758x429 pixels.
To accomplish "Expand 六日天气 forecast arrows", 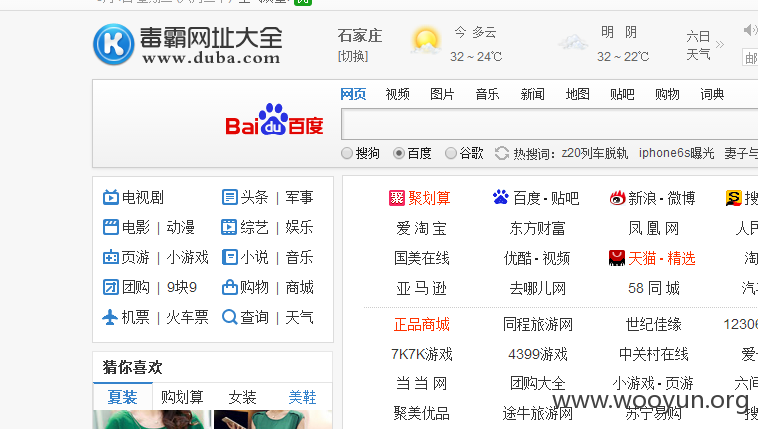I will pyautogui.click(x=720, y=44).
